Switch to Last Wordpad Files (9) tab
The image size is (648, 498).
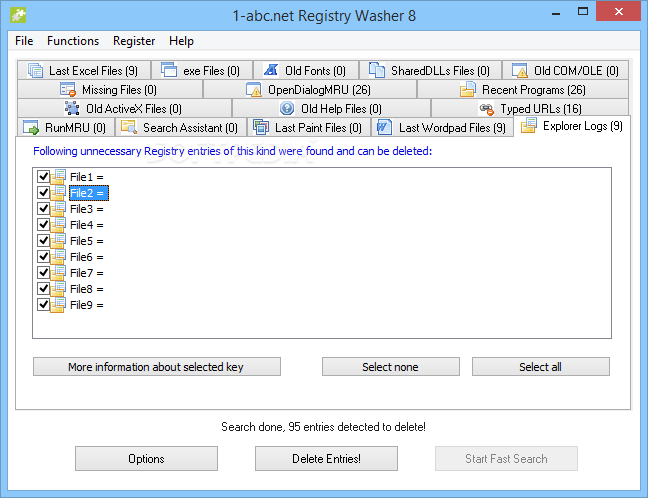442,127
